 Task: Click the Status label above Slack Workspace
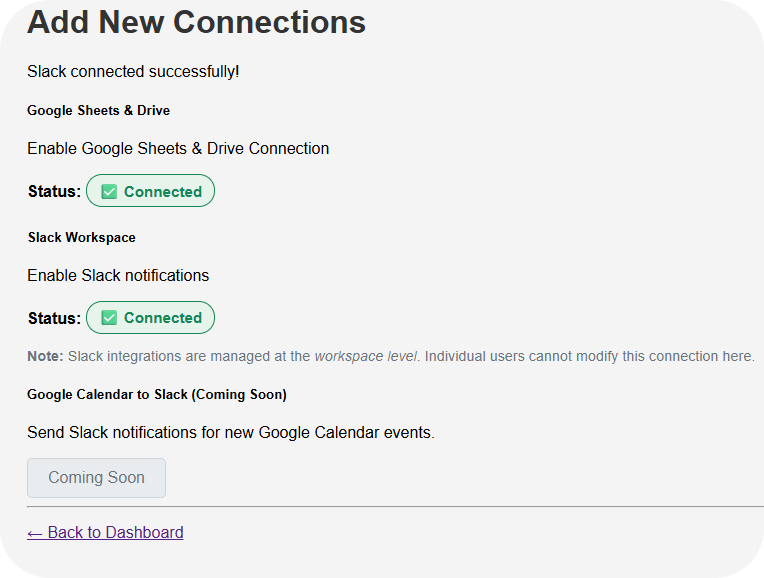(x=54, y=192)
